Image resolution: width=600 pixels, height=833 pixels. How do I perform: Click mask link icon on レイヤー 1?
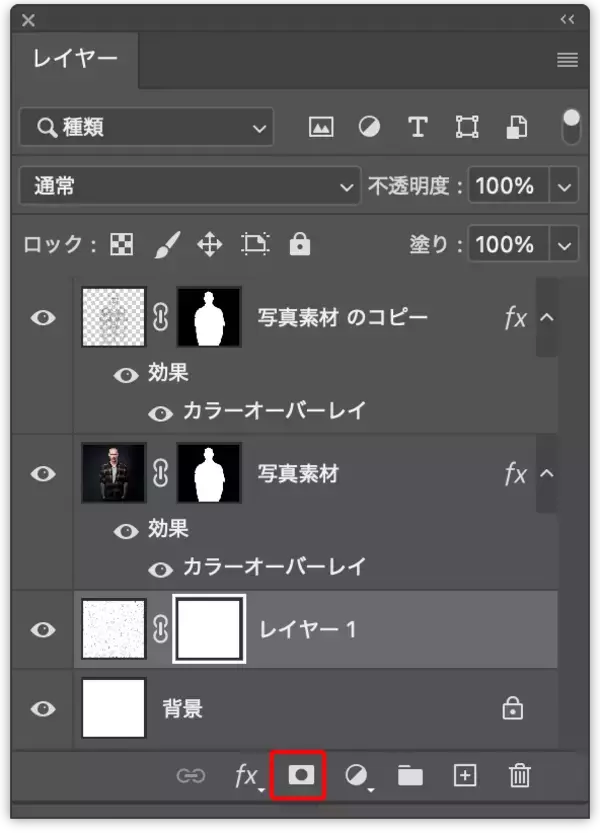(x=160, y=629)
